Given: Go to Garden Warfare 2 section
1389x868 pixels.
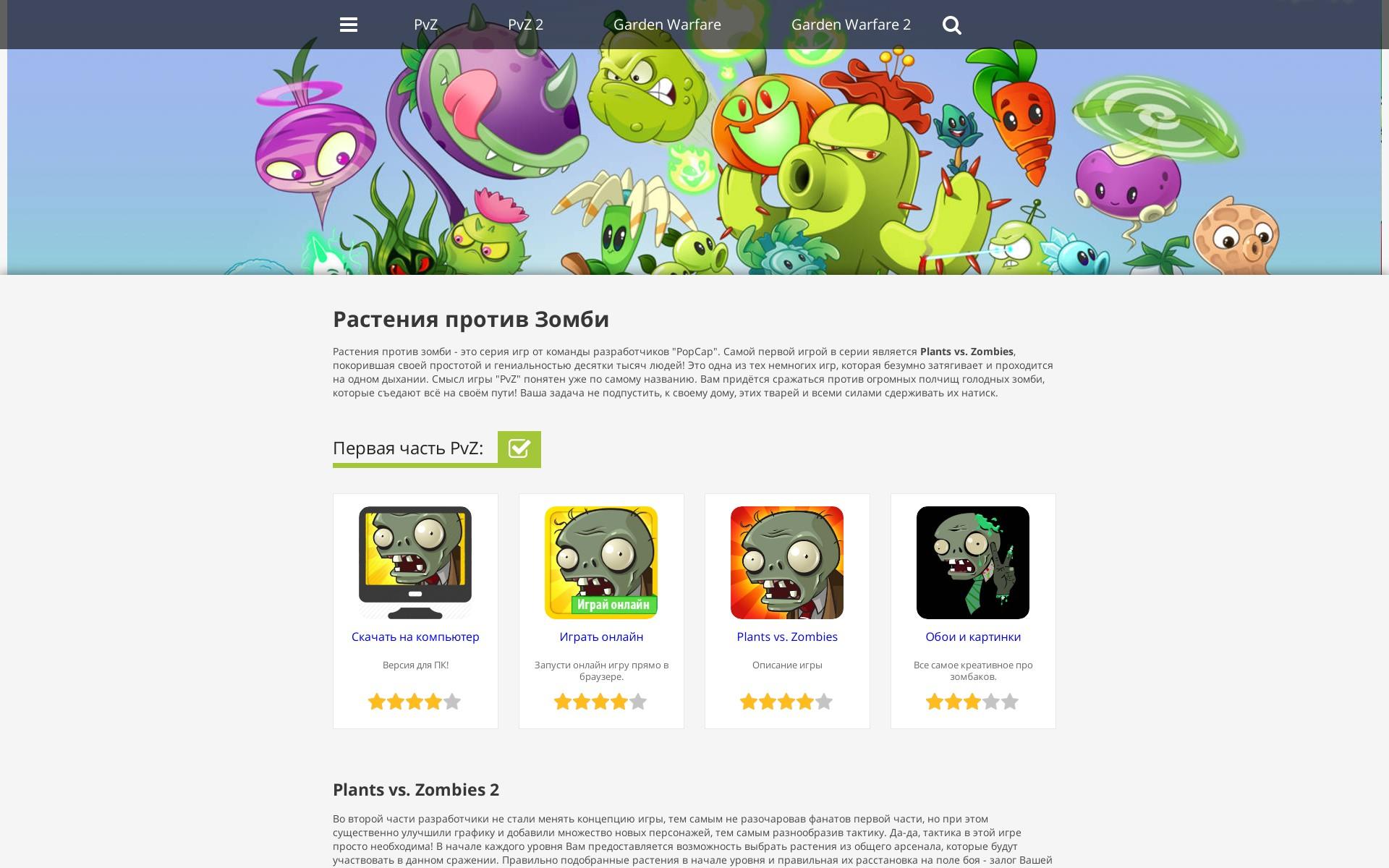Looking at the screenshot, I should click(x=851, y=25).
